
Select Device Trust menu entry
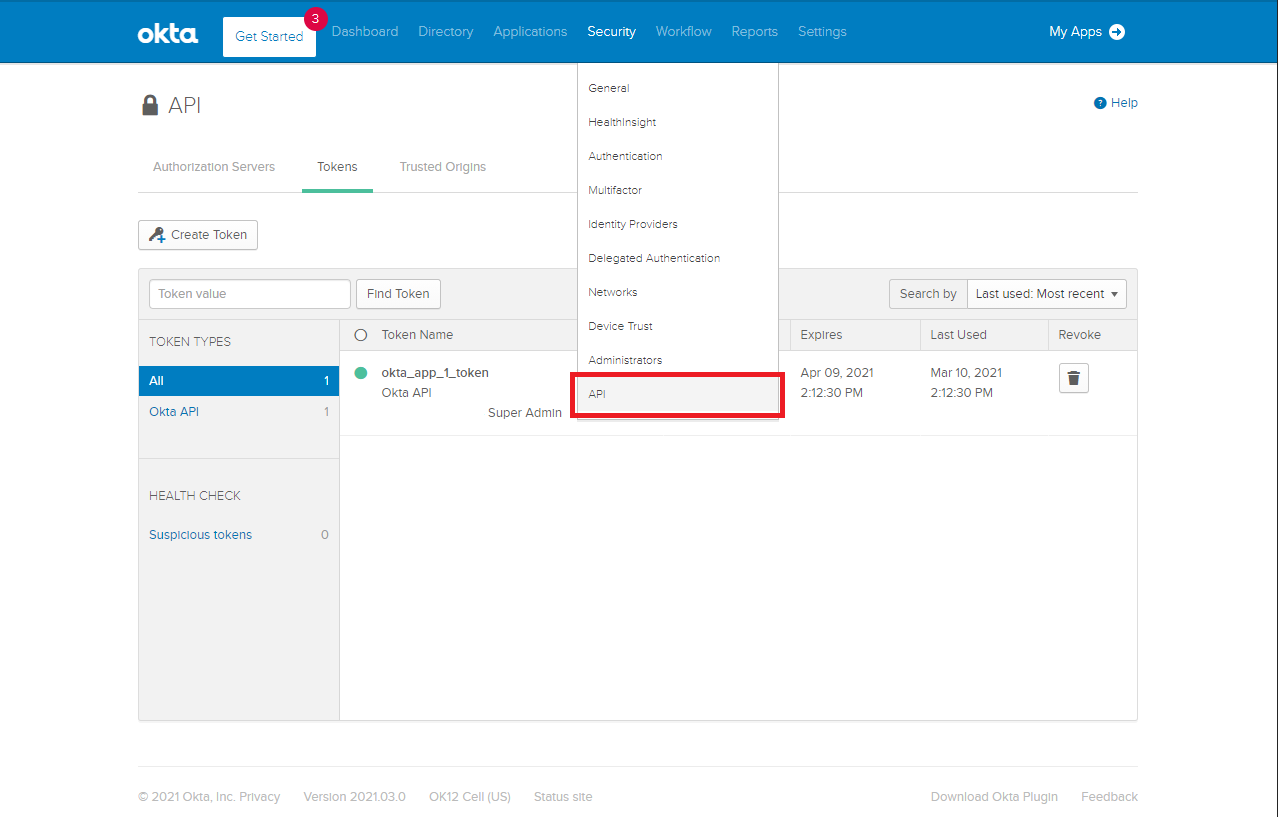coord(678,326)
